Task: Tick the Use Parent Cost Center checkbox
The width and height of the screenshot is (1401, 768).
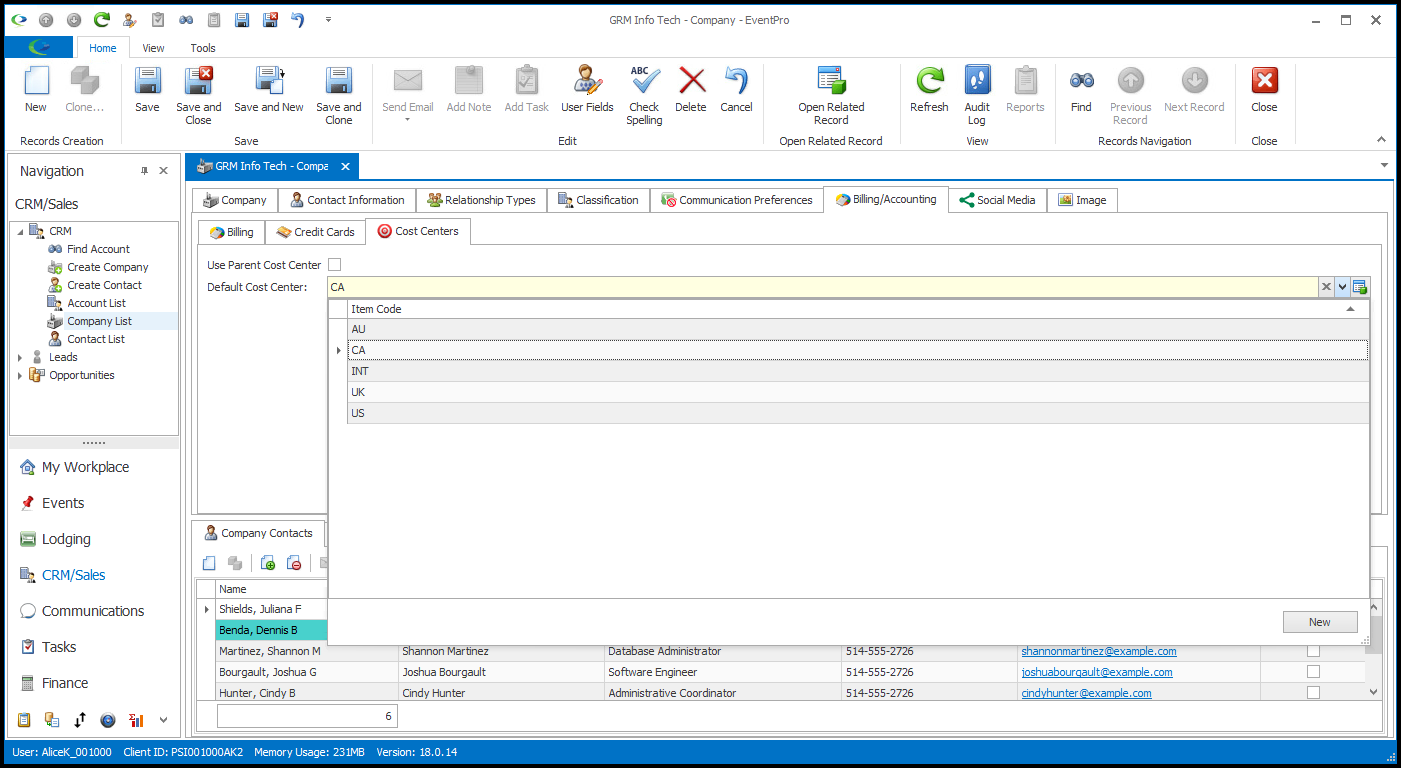Action: [x=335, y=265]
